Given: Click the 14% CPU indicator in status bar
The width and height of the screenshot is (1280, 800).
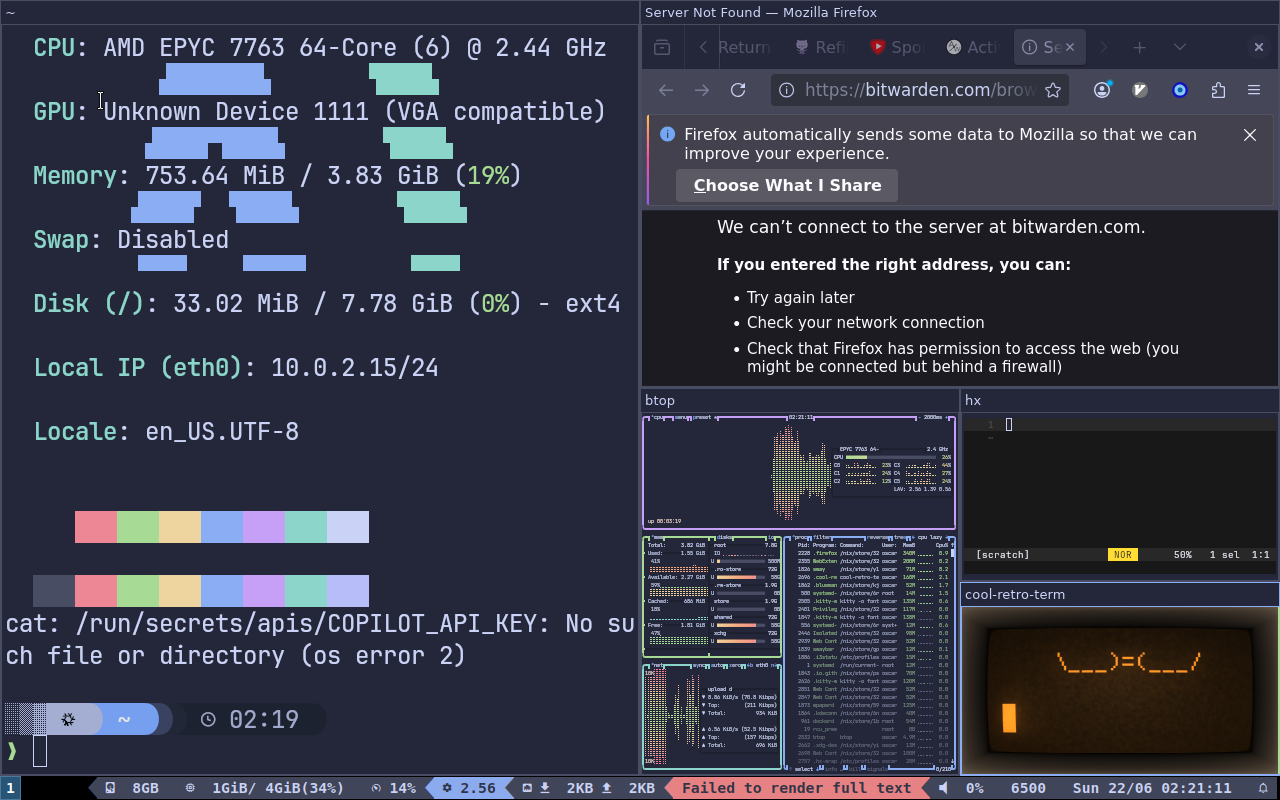Looking at the screenshot, I should [393, 788].
